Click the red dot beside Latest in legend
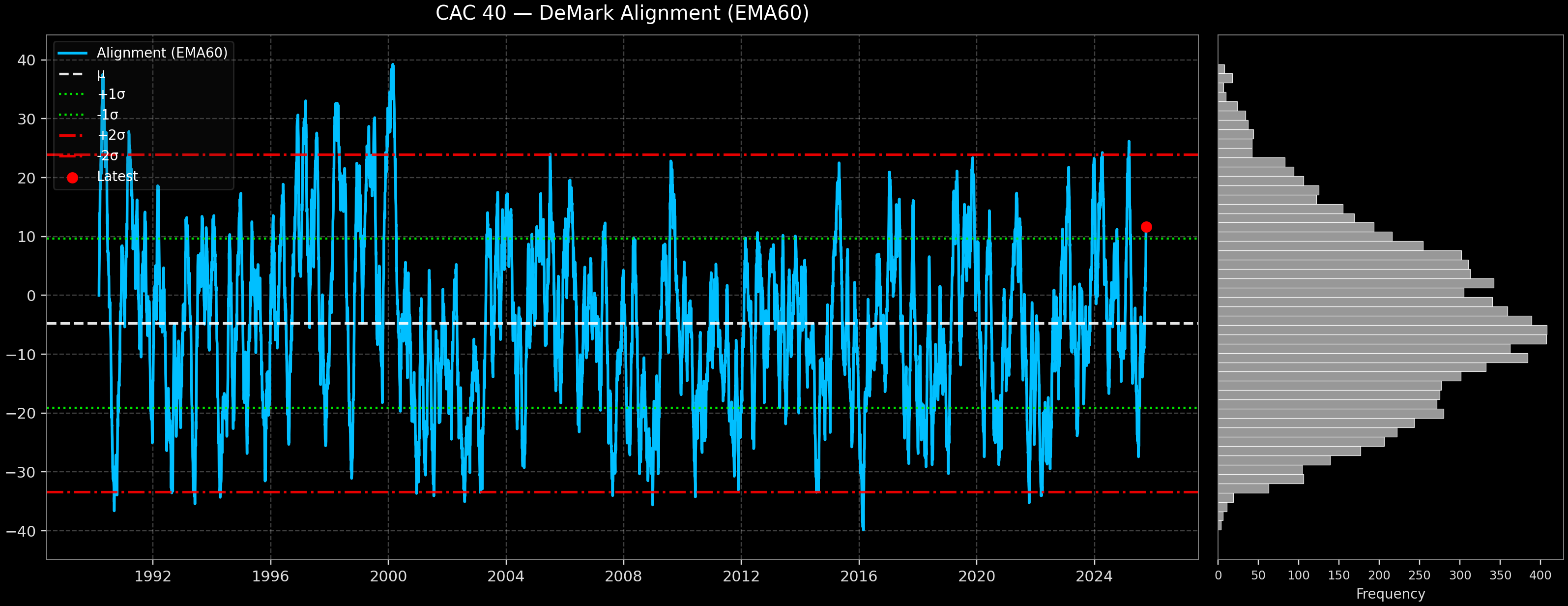1568x606 pixels. click(x=72, y=178)
